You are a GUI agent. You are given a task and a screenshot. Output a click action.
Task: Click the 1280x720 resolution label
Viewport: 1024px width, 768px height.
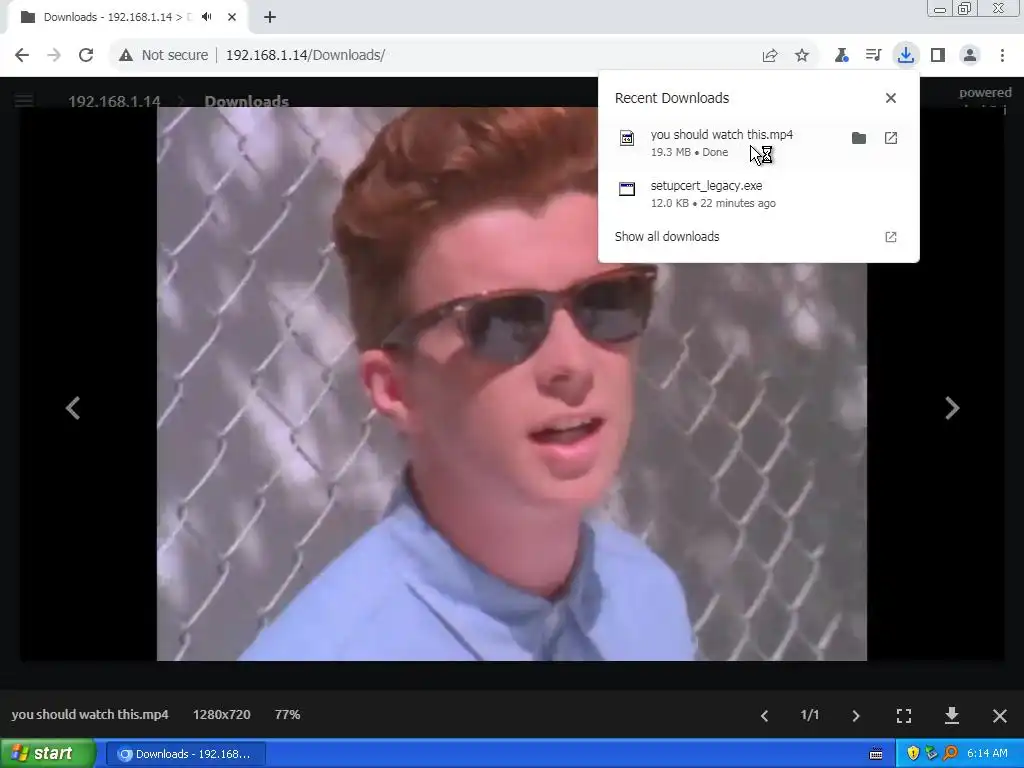221,714
